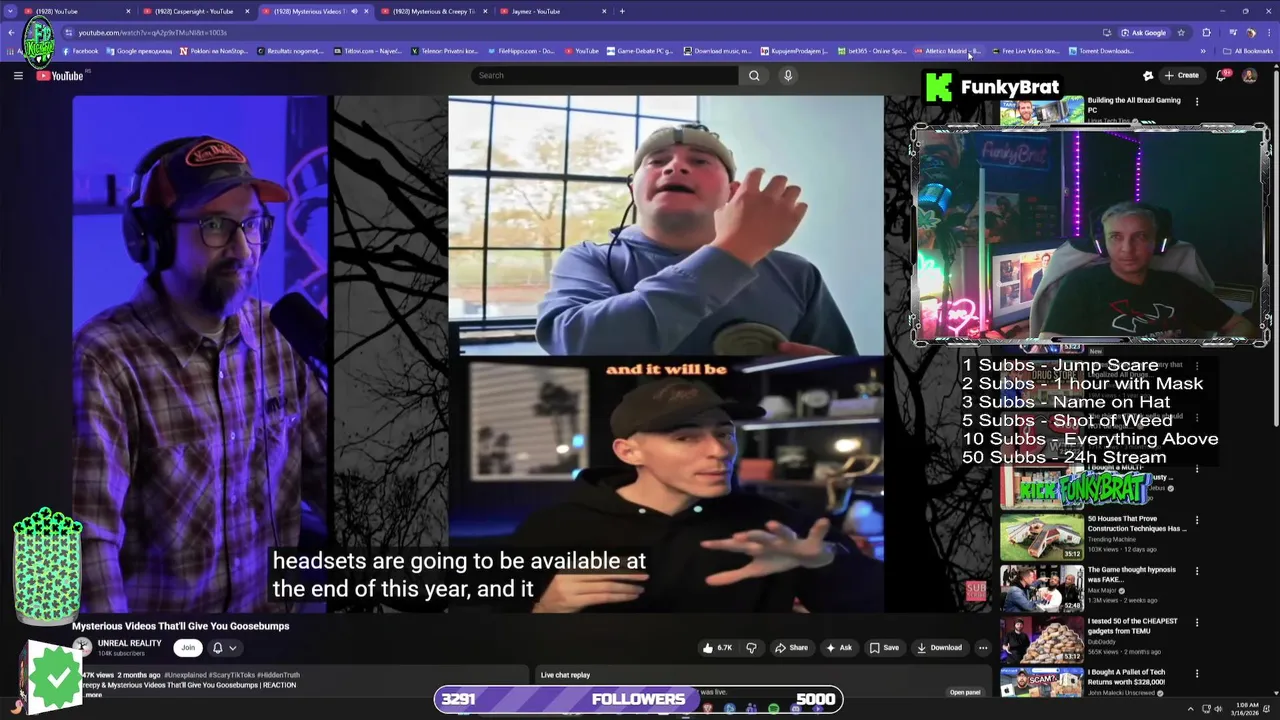Switch to the Caspersight - YouTube tab
The image size is (1280, 720).
194,11
